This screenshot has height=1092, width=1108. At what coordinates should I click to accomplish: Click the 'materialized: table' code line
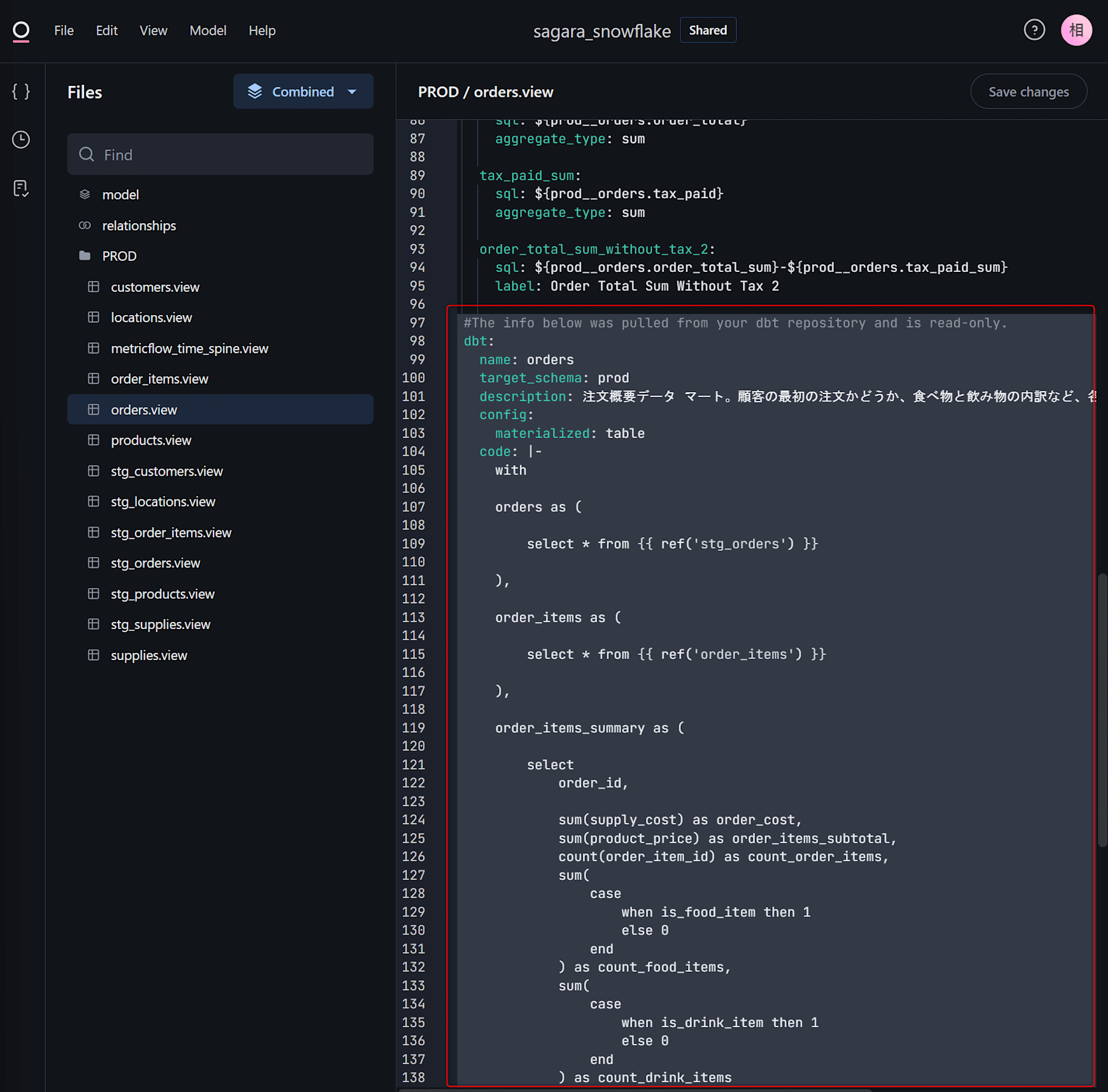coord(570,434)
